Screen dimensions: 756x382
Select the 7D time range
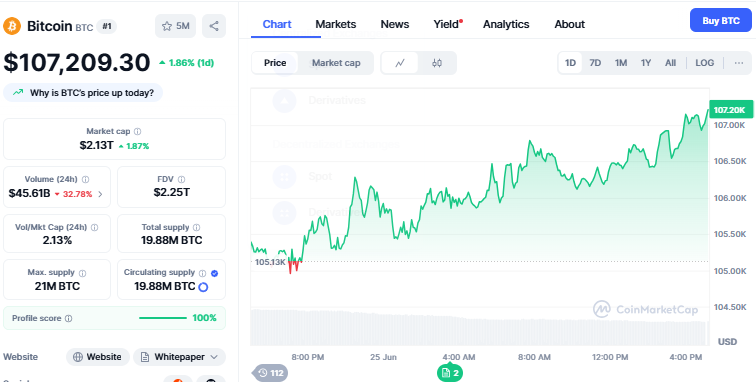click(595, 63)
